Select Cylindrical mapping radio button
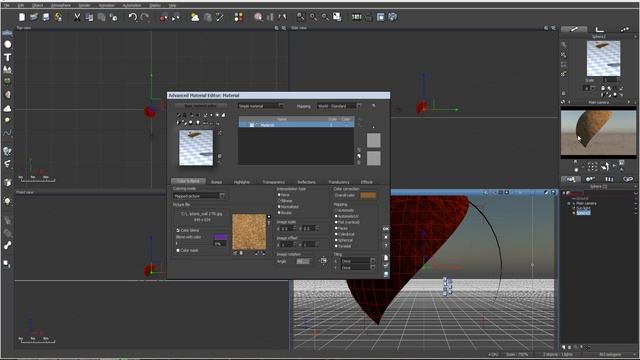This screenshot has width=640, height=360. [x=336, y=234]
